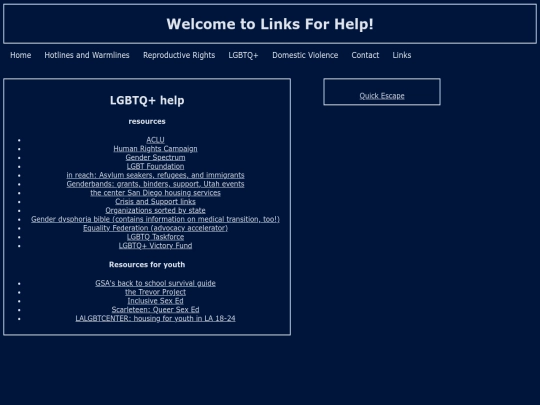Screen dimensions: 540x405
Task: Open the Links nav item
Action: point(402,55)
